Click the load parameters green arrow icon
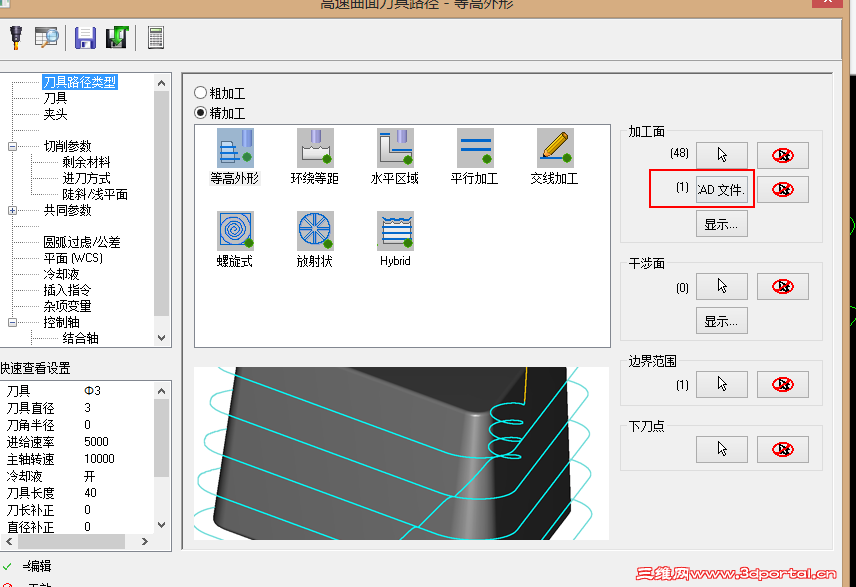This screenshot has height=587, width=856. coord(117,38)
